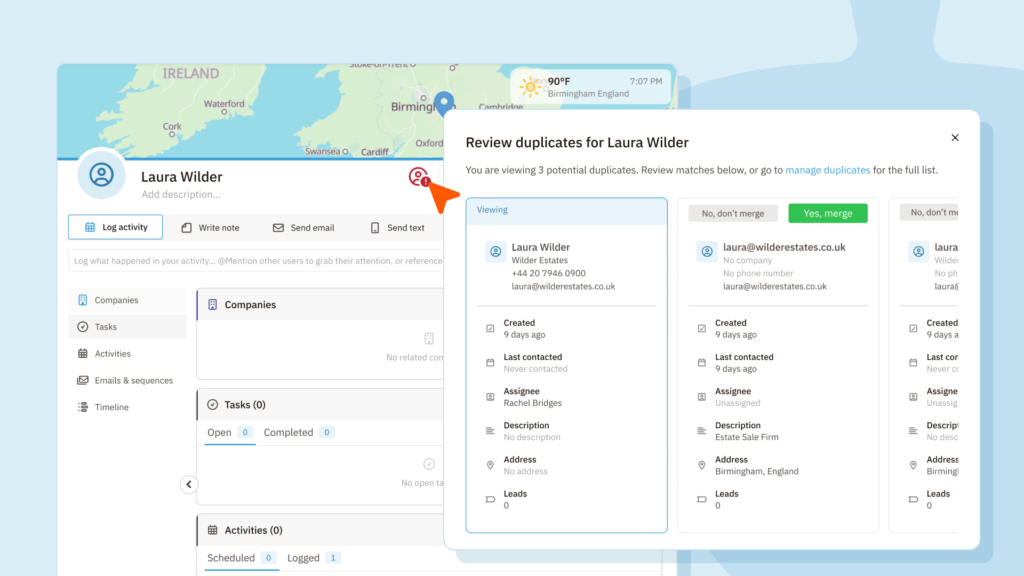The width and height of the screenshot is (1024, 576).
Task: Click the Tasks (0) section check icon
Action: click(x=212, y=405)
